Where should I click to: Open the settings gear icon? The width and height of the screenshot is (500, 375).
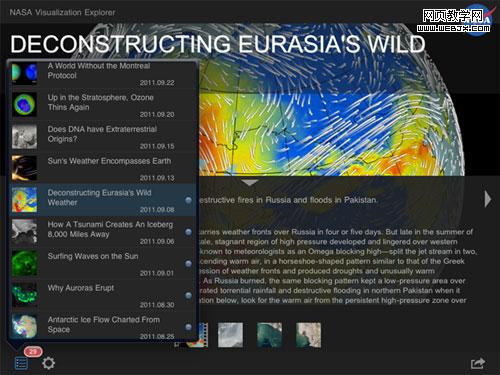48,363
